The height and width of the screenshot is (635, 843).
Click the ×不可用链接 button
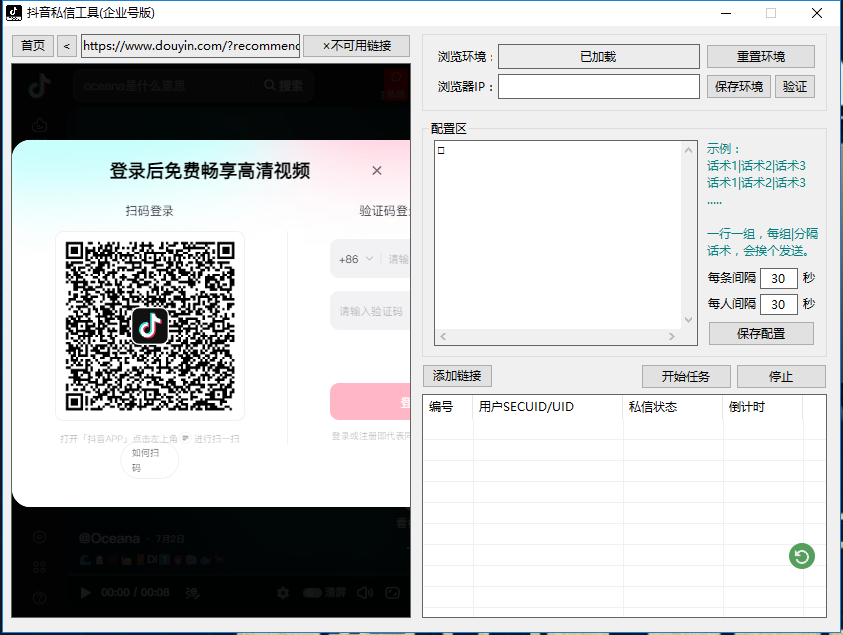tap(356, 46)
